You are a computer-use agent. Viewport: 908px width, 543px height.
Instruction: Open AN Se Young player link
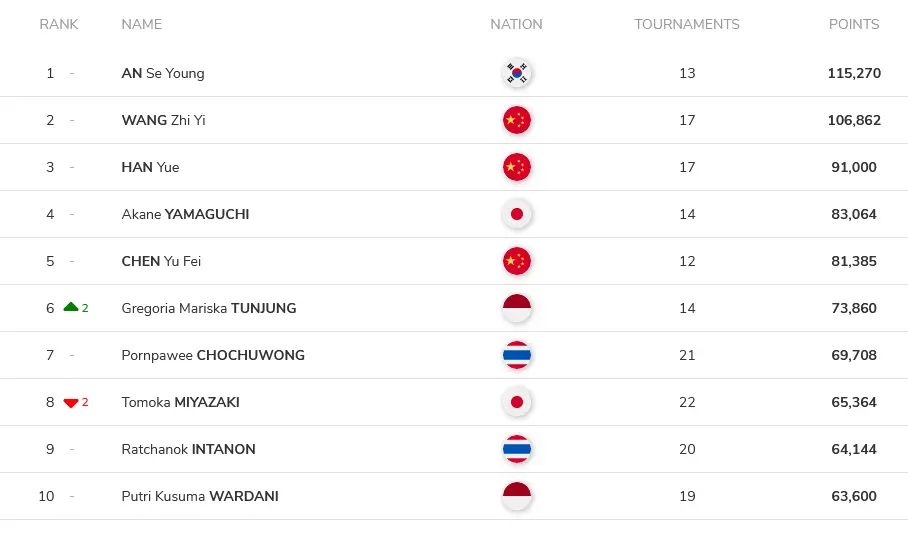click(x=163, y=74)
